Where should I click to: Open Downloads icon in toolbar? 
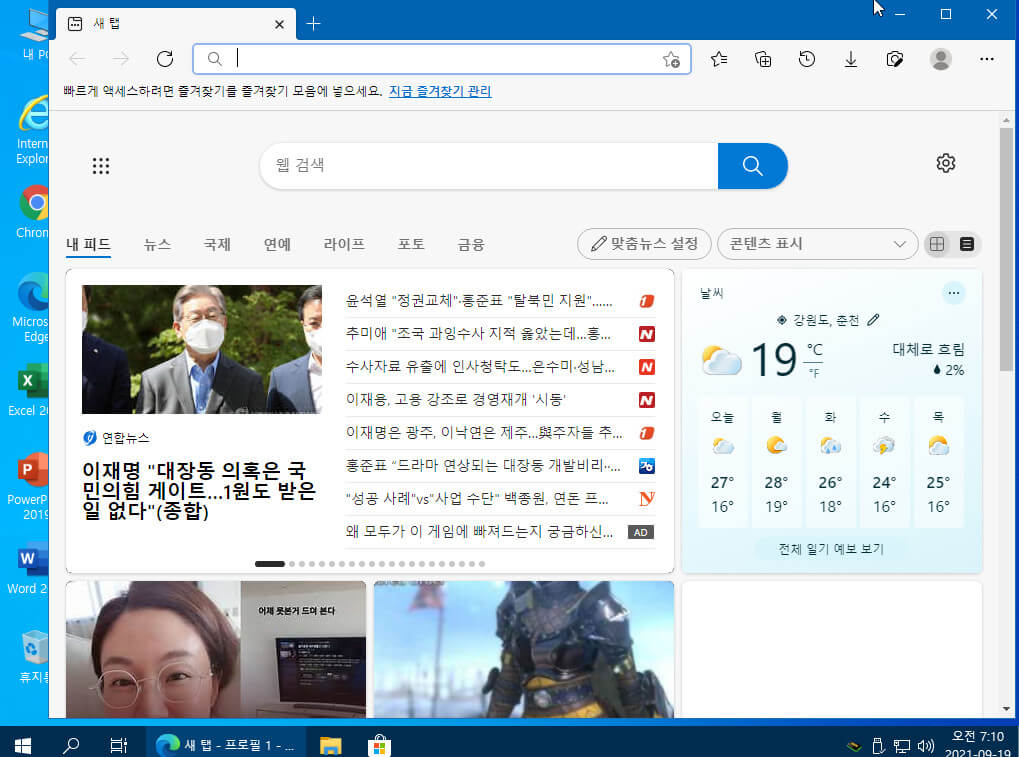click(851, 59)
